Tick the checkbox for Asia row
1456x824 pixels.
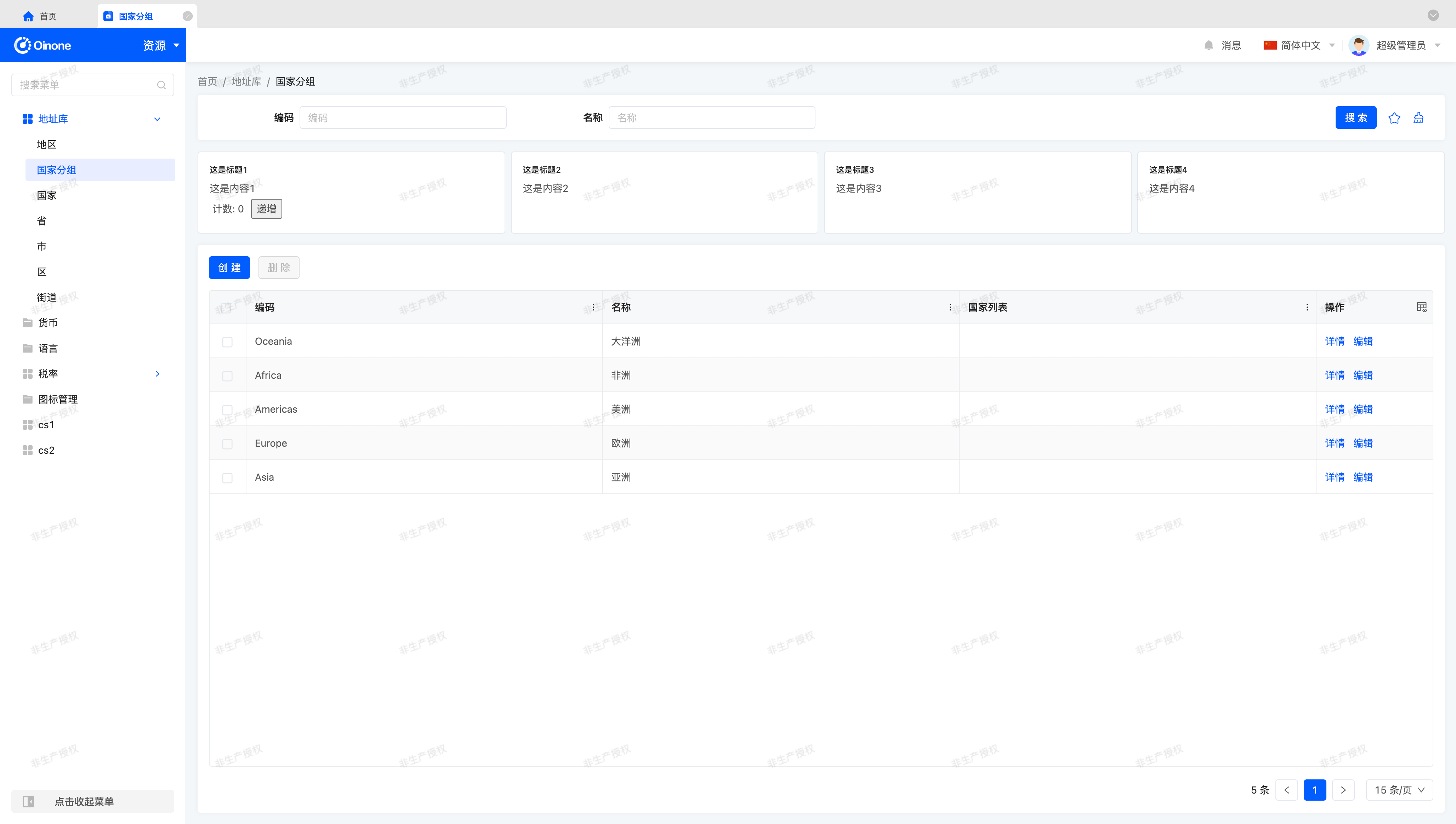coord(228,477)
